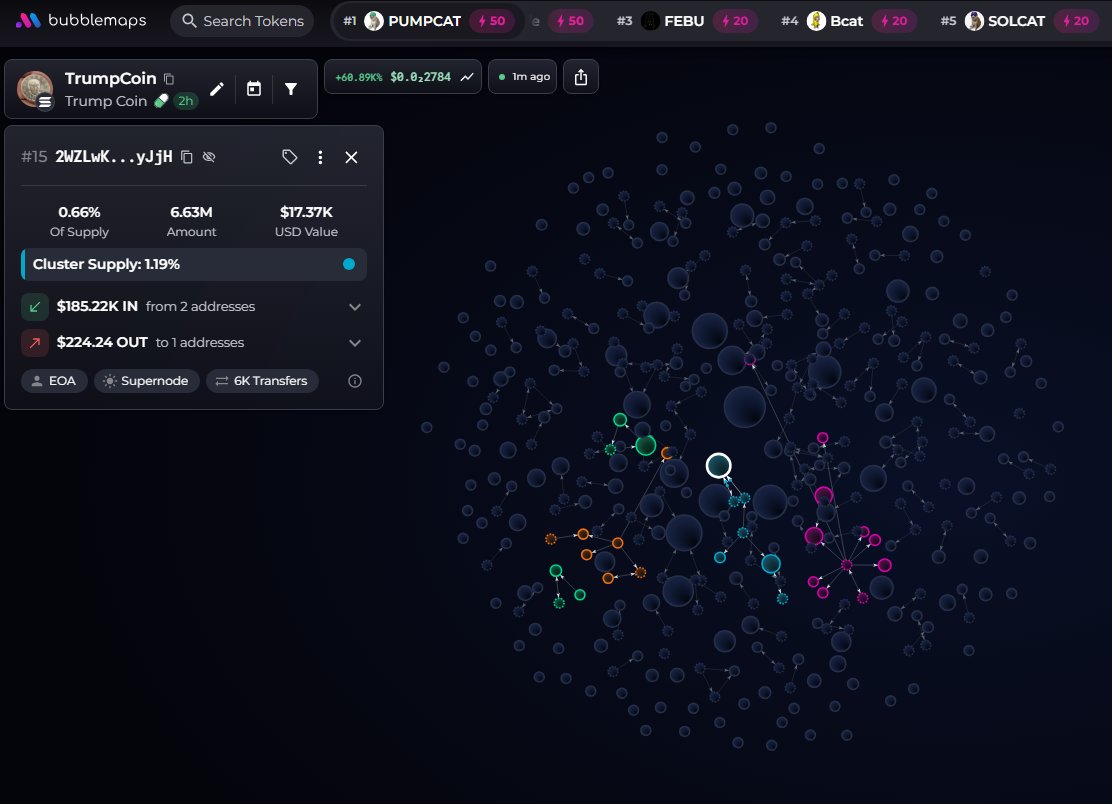Screen dimensions: 1112x804
Task: Click the tag label icon
Action: (289, 157)
